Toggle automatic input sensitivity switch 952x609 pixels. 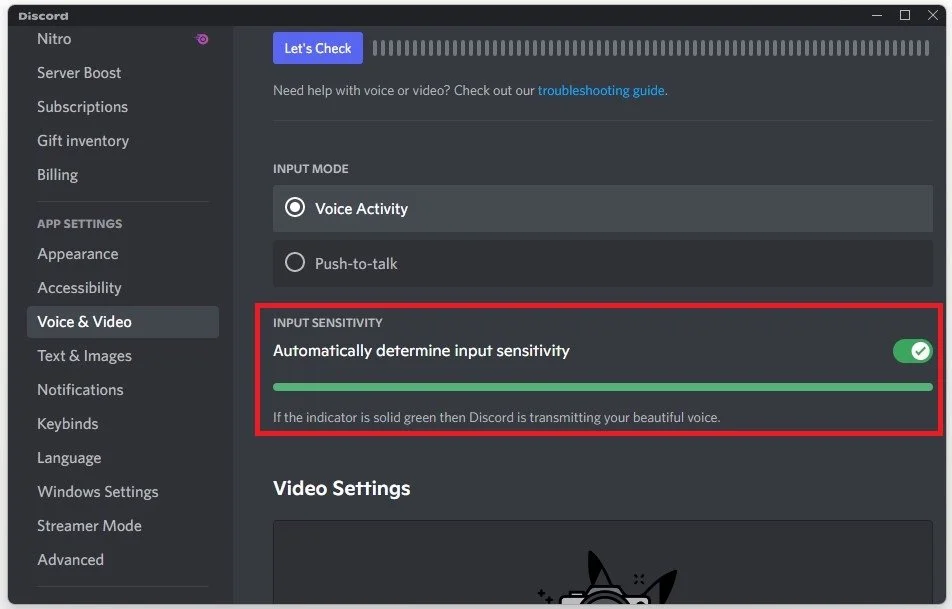point(913,351)
